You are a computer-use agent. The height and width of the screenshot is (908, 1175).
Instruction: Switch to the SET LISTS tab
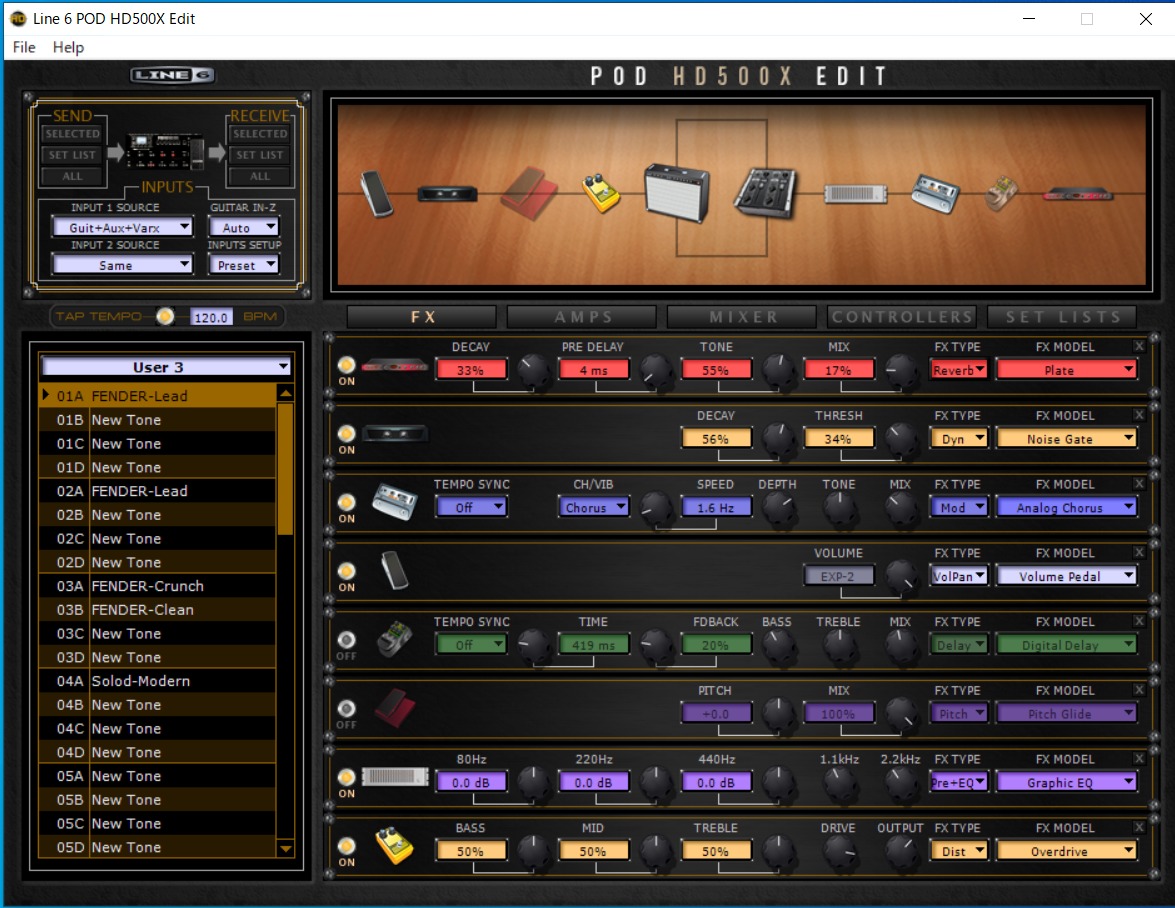click(1062, 317)
